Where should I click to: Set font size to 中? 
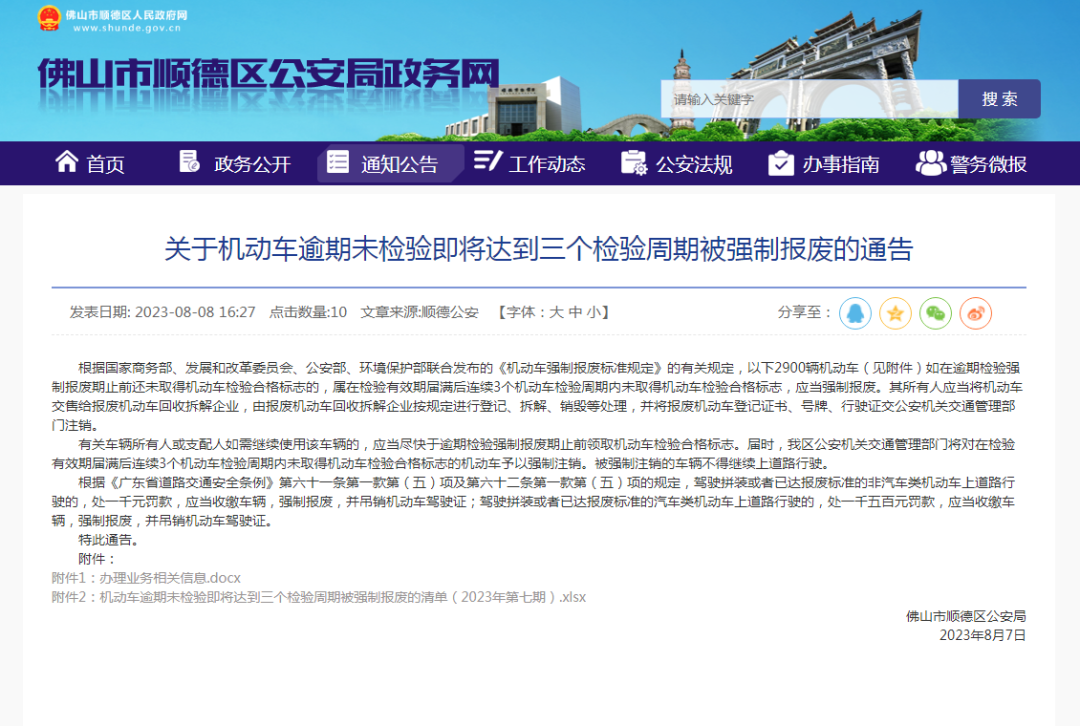click(x=575, y=312)
